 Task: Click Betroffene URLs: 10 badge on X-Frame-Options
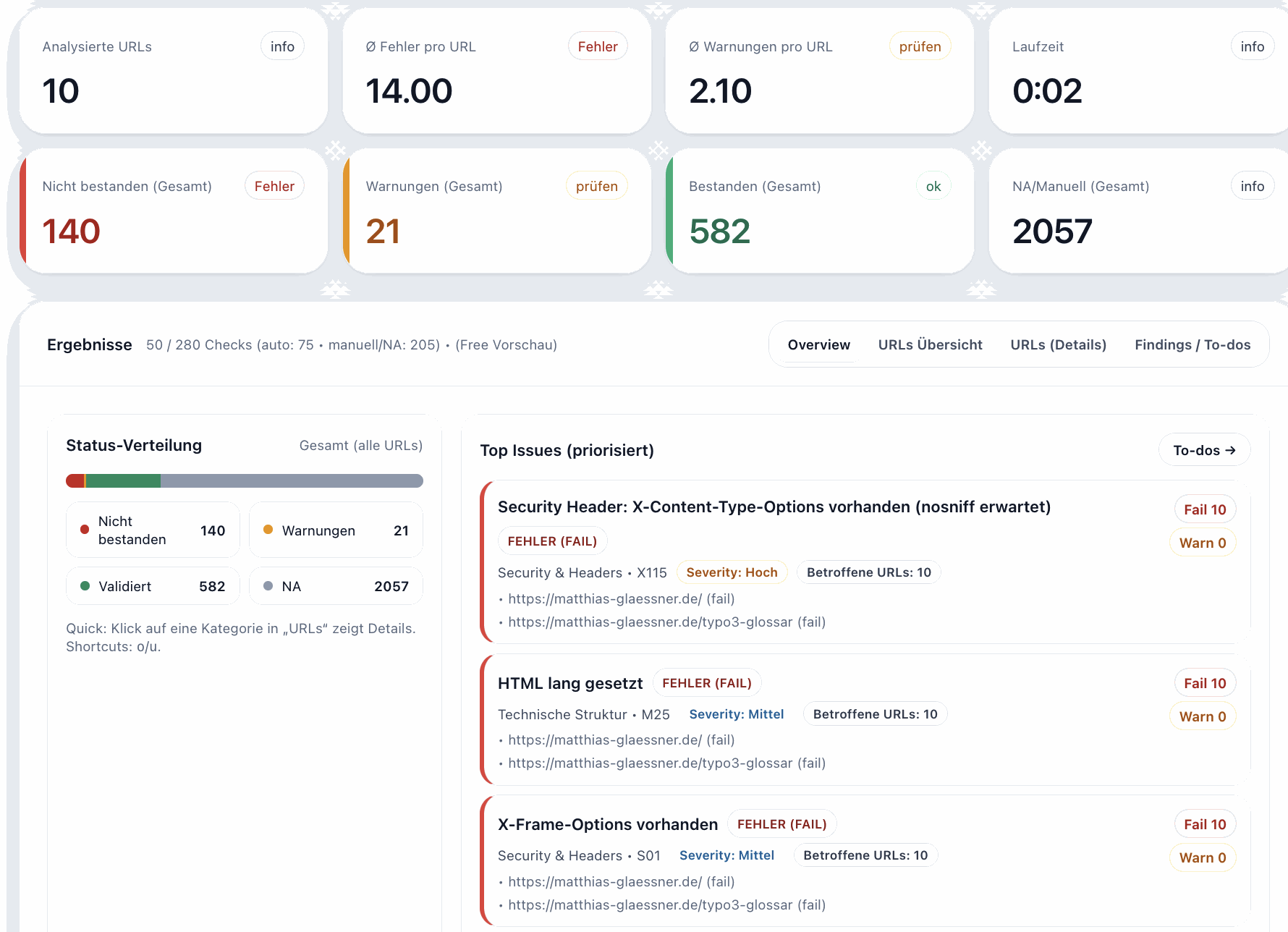click(865, 855)
